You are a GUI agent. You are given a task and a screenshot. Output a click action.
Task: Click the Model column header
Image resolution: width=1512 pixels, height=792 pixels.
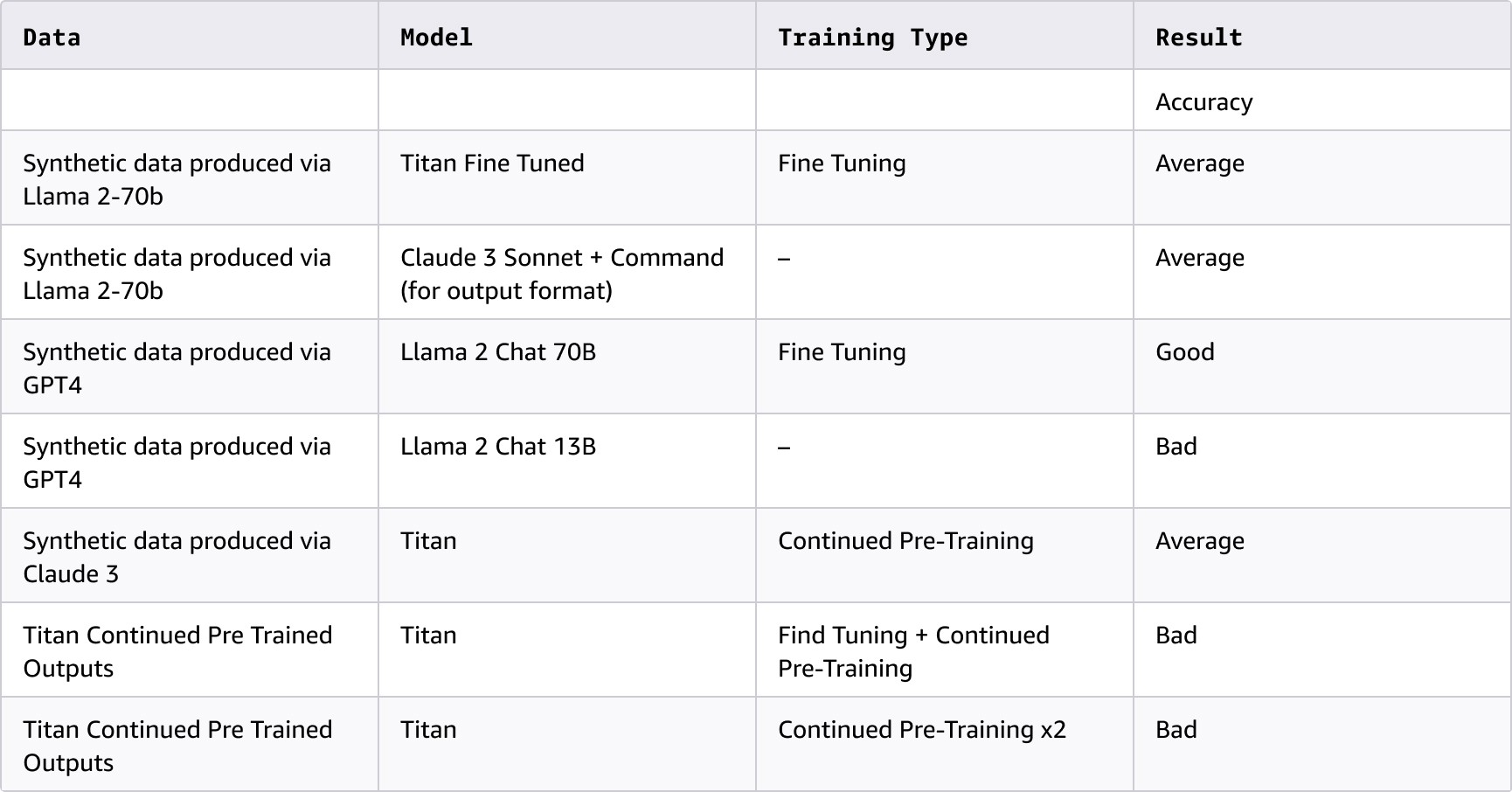pos(436,38)
